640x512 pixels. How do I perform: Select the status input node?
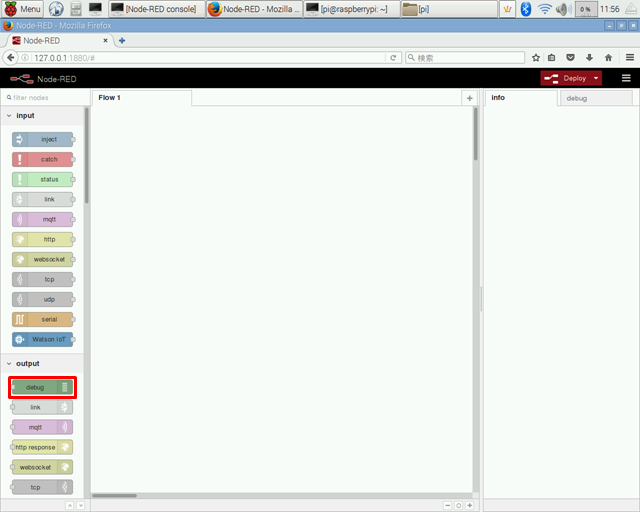coord(42,180)
